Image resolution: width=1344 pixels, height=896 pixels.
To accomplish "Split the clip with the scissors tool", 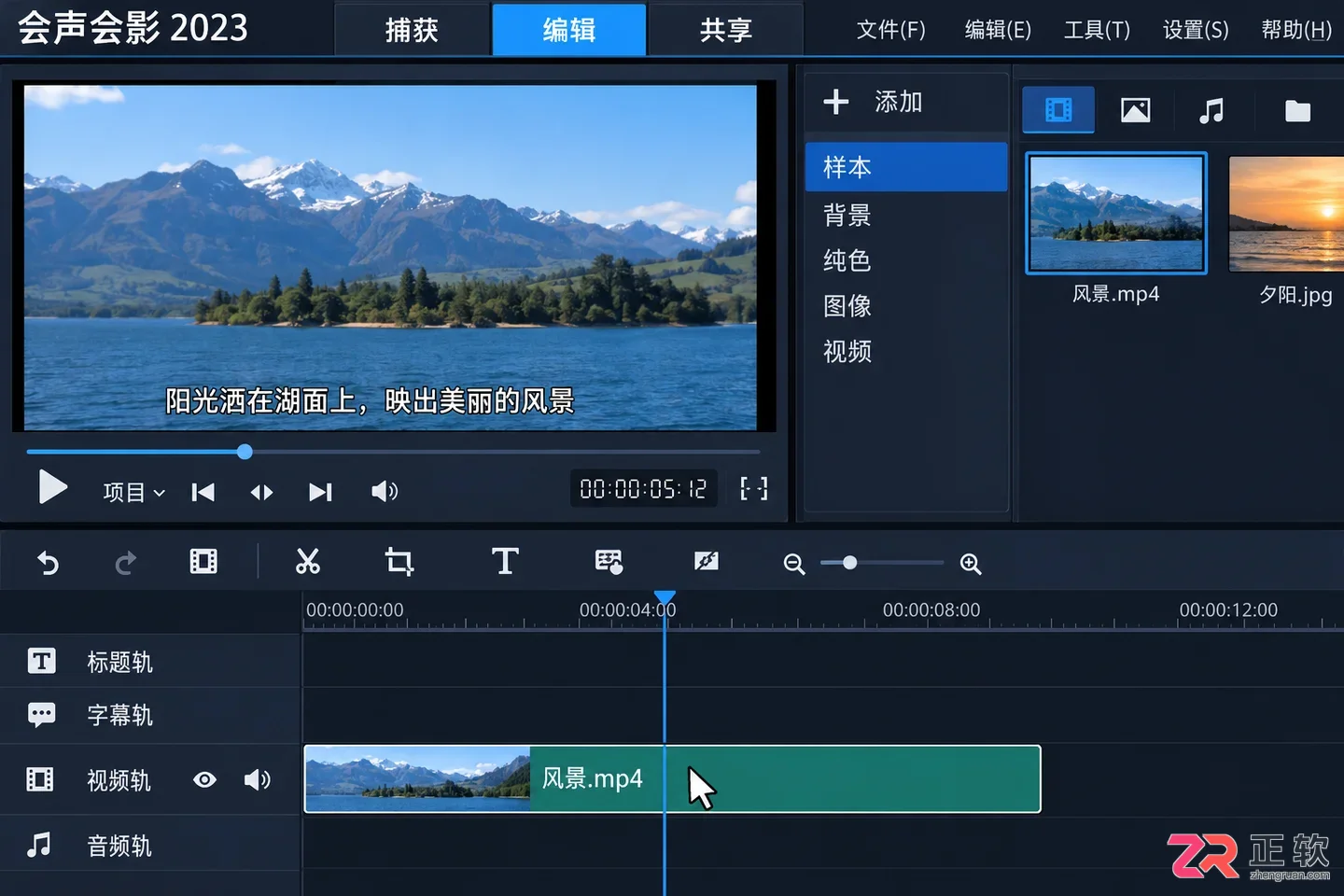I will coord(308,561).
